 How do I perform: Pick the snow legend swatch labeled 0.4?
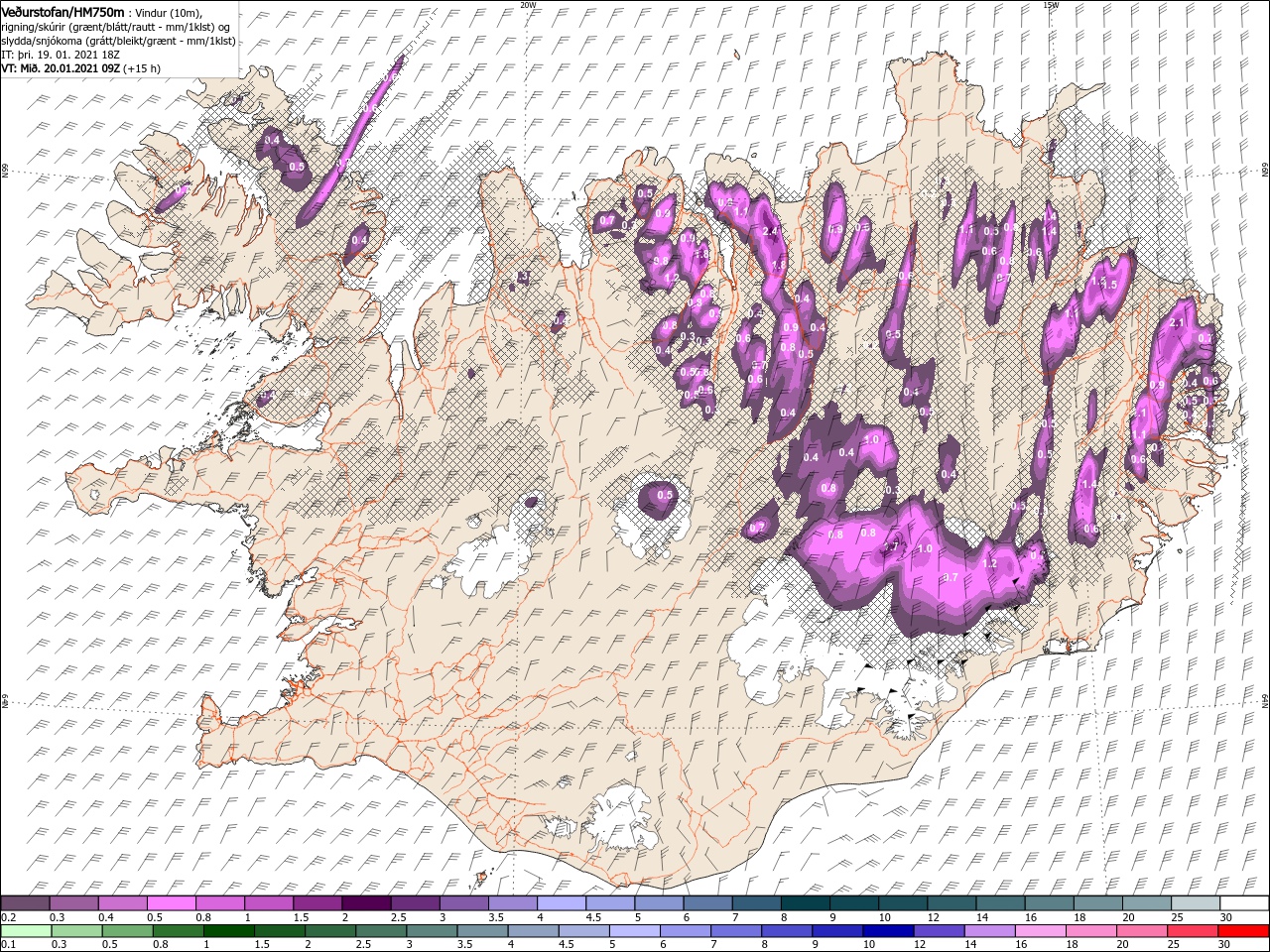click(122, 903)
